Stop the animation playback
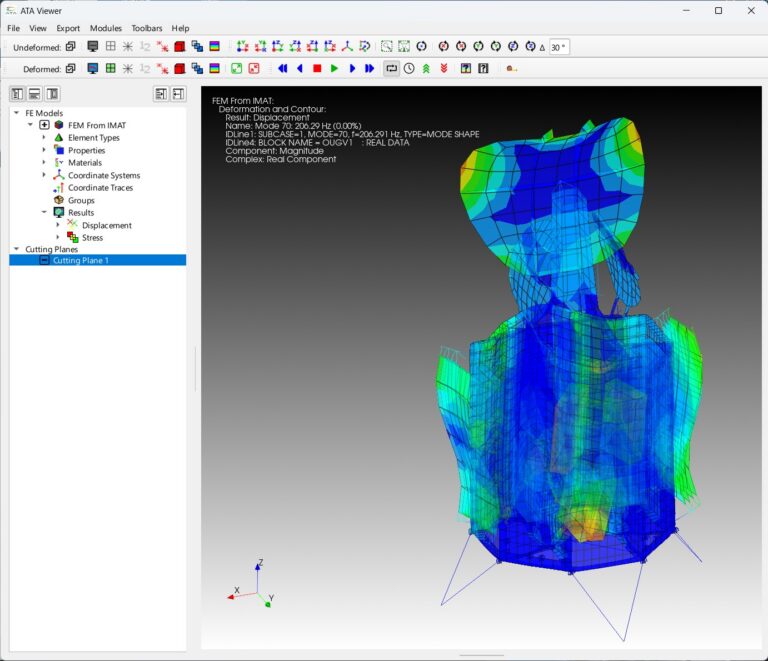Image resolution: width=768 pixels, height=661 pixels. tap(317, 69)
